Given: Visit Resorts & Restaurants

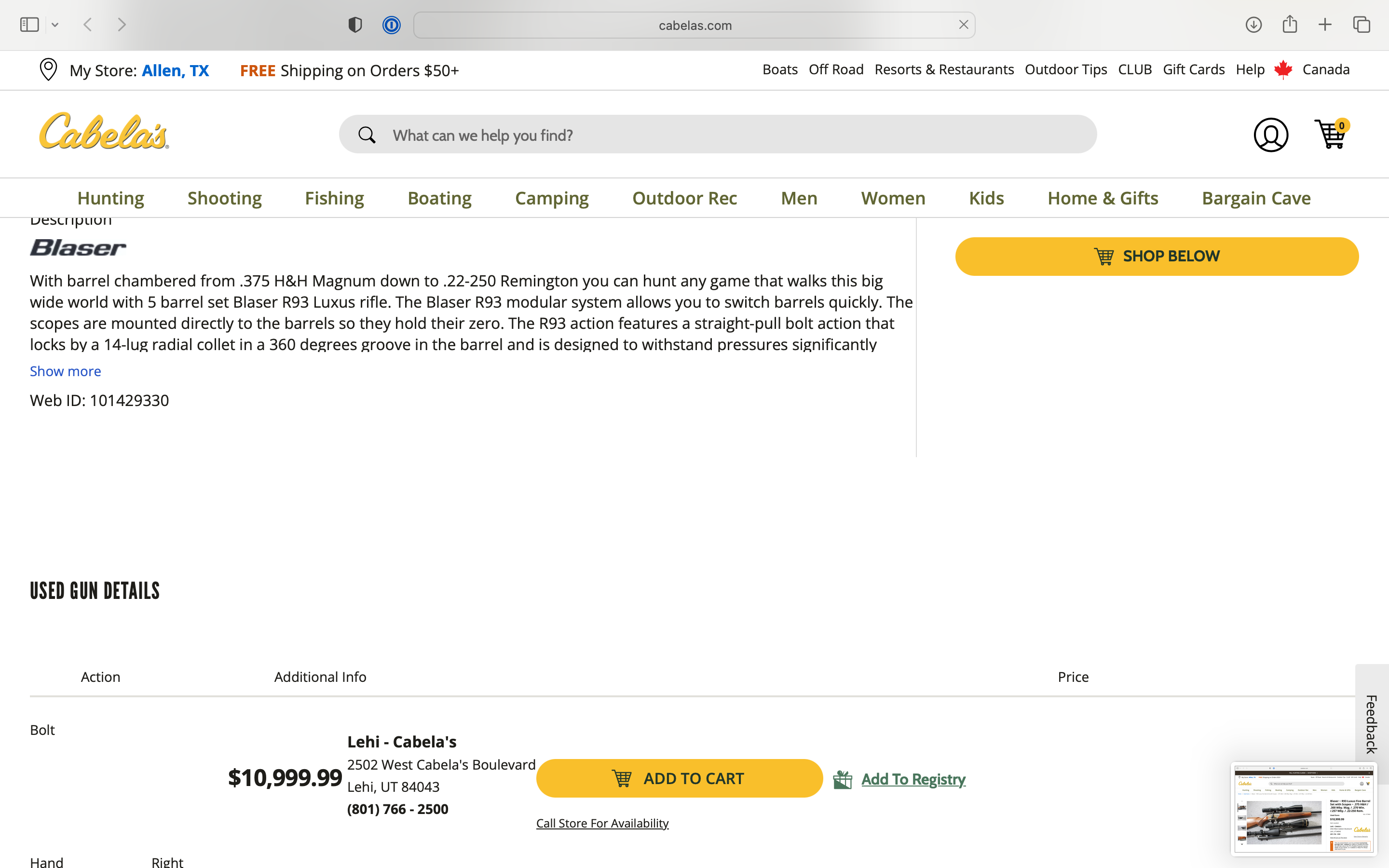Looking at the screenshot, I should coord(943,69).
